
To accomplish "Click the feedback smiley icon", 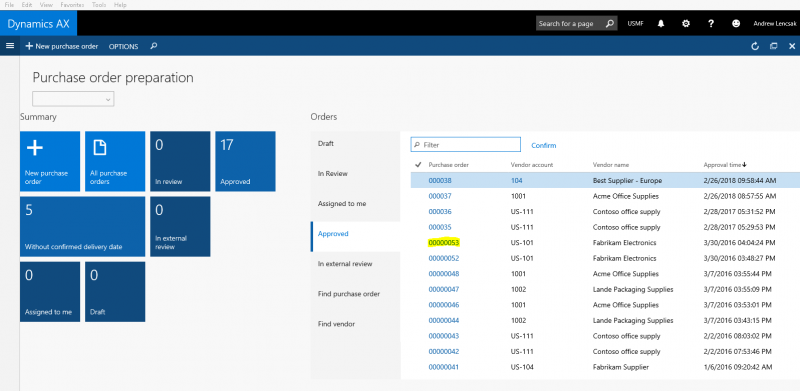I will [736, 23].
